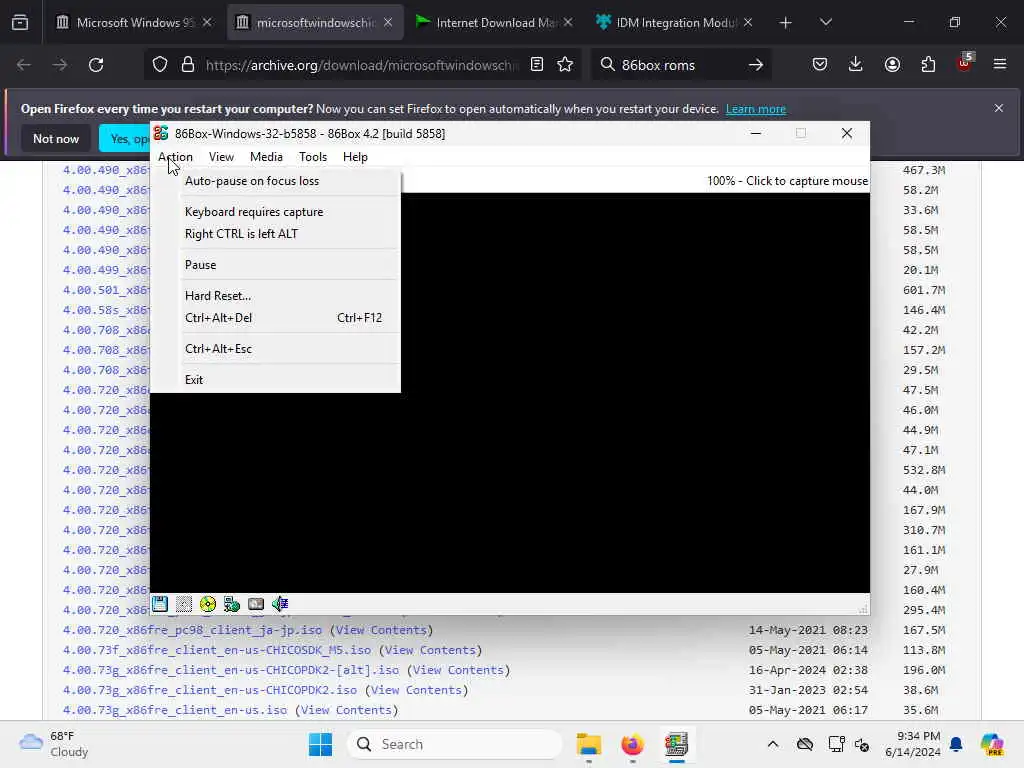The image size is (1024, 768).
Task: Switch to Microsoft Windows 95 tab
Action: point(134,23)
